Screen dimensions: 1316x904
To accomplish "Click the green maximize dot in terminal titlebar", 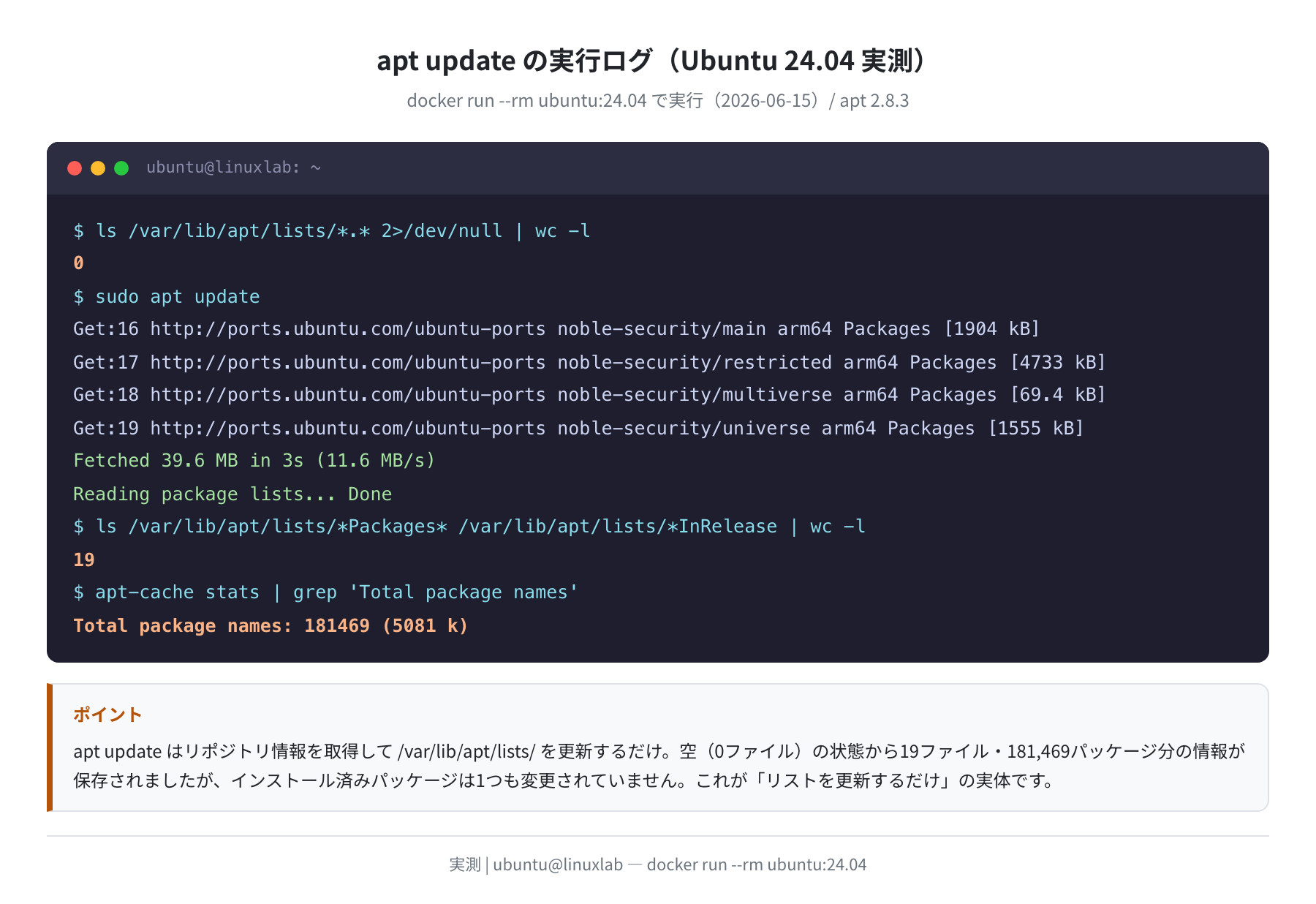I will [121, 168].
